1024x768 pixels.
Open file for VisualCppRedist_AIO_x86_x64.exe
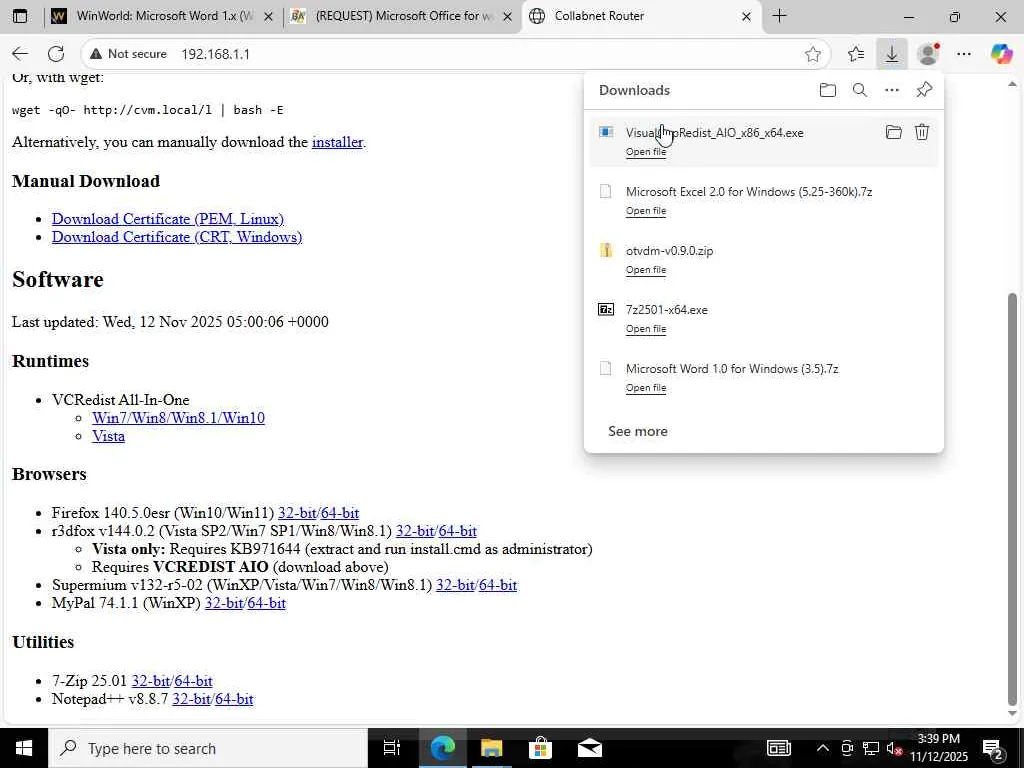pos(646,152)
